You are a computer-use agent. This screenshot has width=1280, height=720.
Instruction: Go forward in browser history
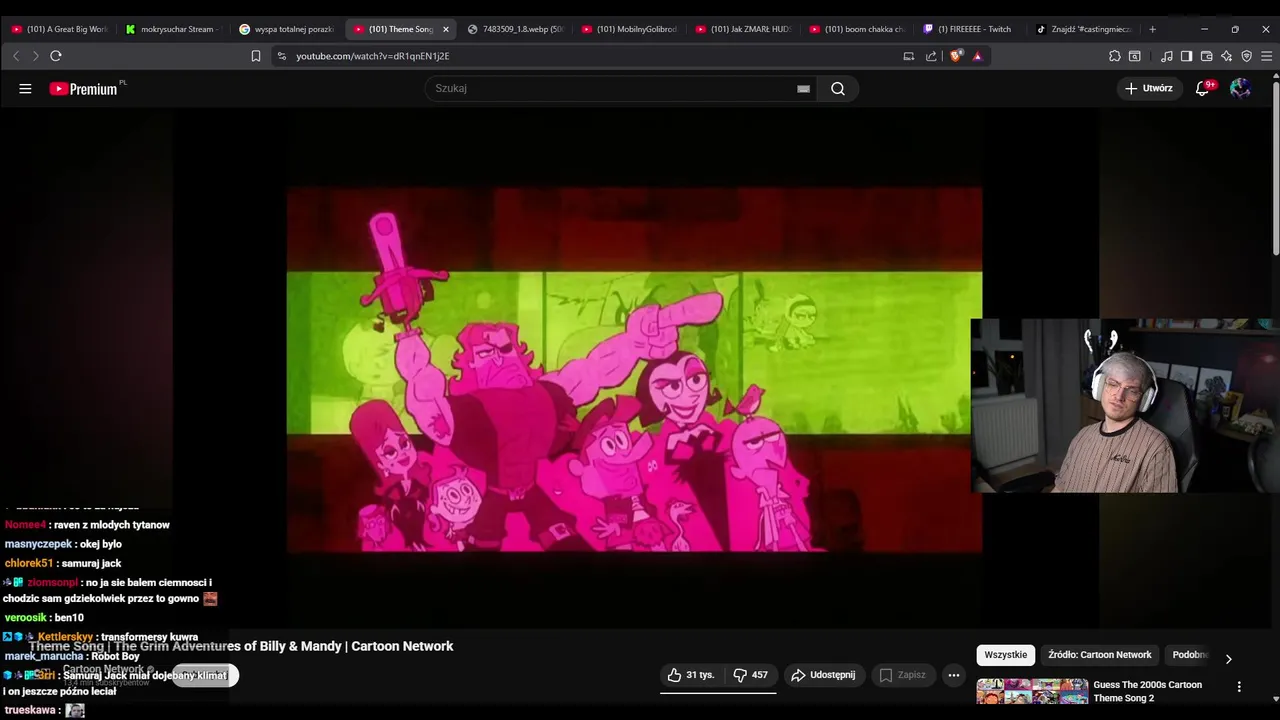coord(35,56)
